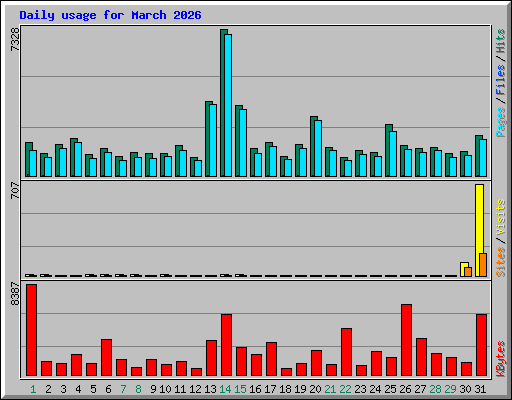Click day label 15 on the x-axis
This screenshot has width=512, height=400.
240,389
